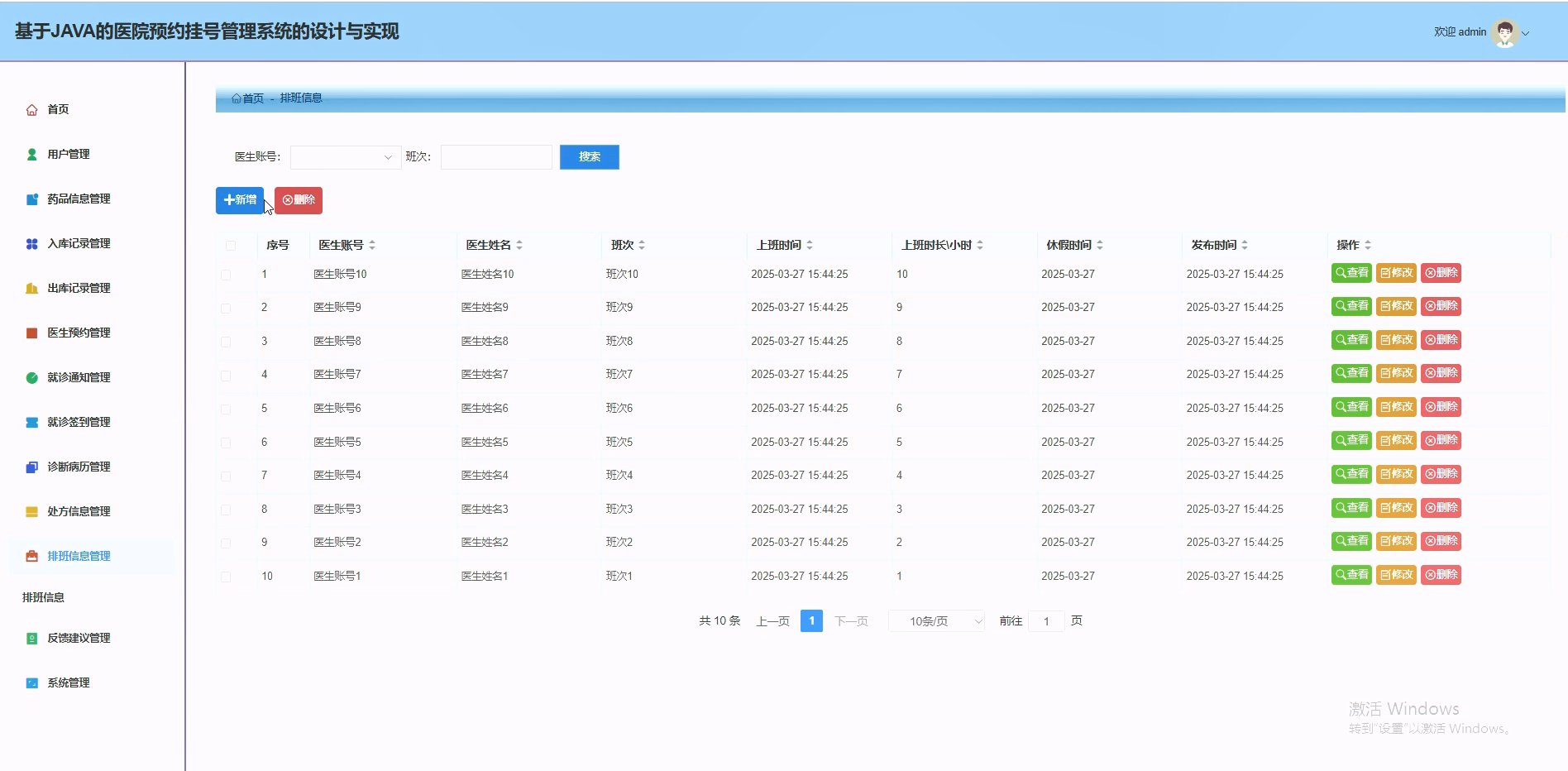Viewport: 1568px width, 771px height.
Task: Click the 首页 breadcrumb link
Action: point(253,98)
